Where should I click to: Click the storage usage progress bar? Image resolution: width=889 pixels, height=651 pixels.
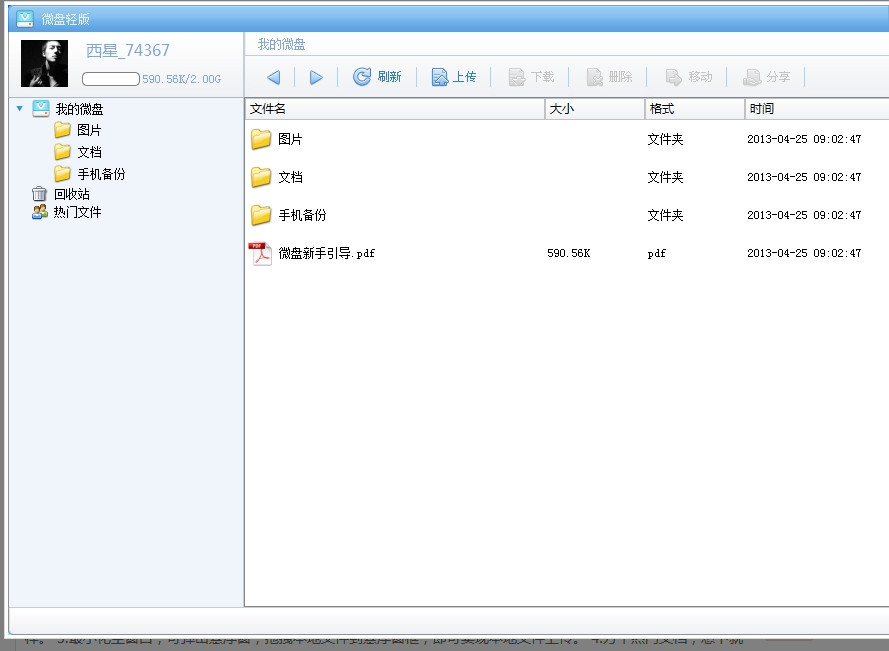coord(111,79)
